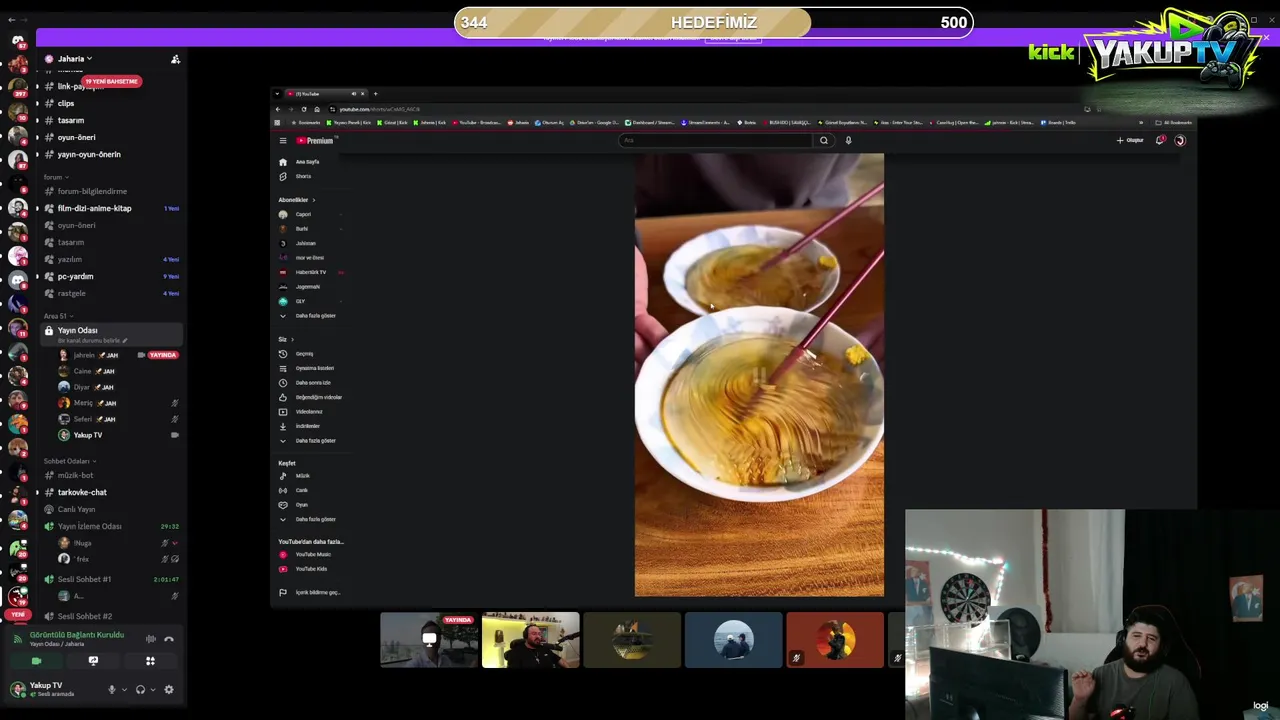1280x720 pixels.
Task: Click the noise suppression waveform icon
Action: pyautogui.click(x=150, y=639)
